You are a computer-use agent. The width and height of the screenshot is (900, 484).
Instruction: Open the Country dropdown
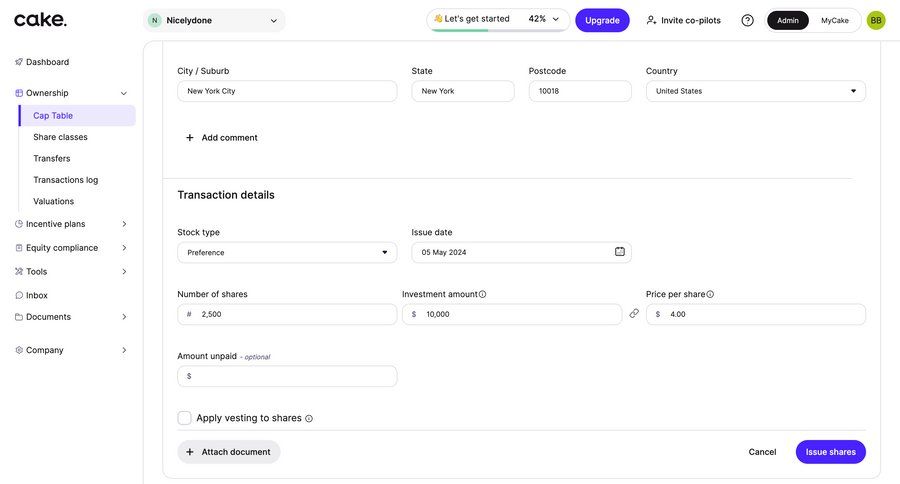click(x=755, y=91)
